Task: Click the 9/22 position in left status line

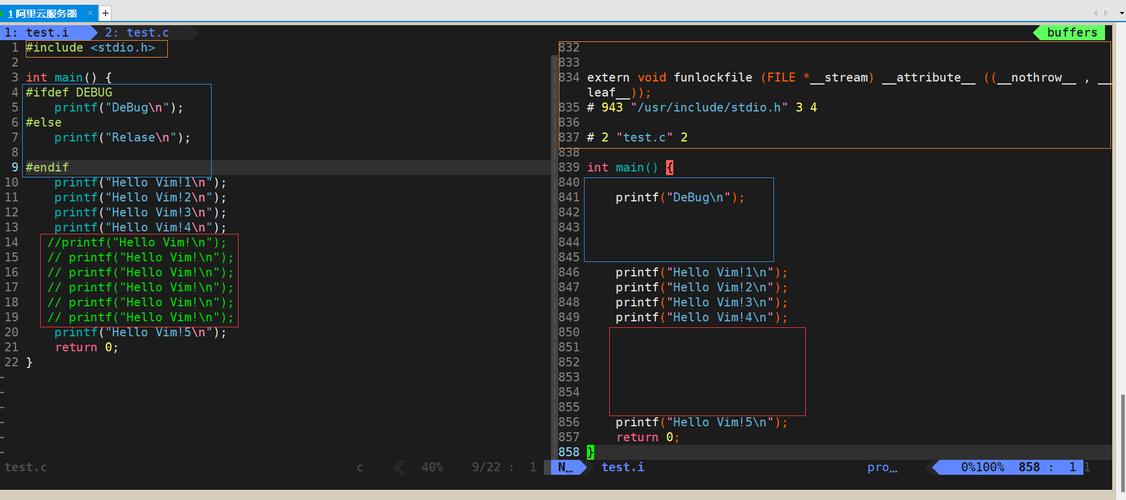Action: click(486, 468)
